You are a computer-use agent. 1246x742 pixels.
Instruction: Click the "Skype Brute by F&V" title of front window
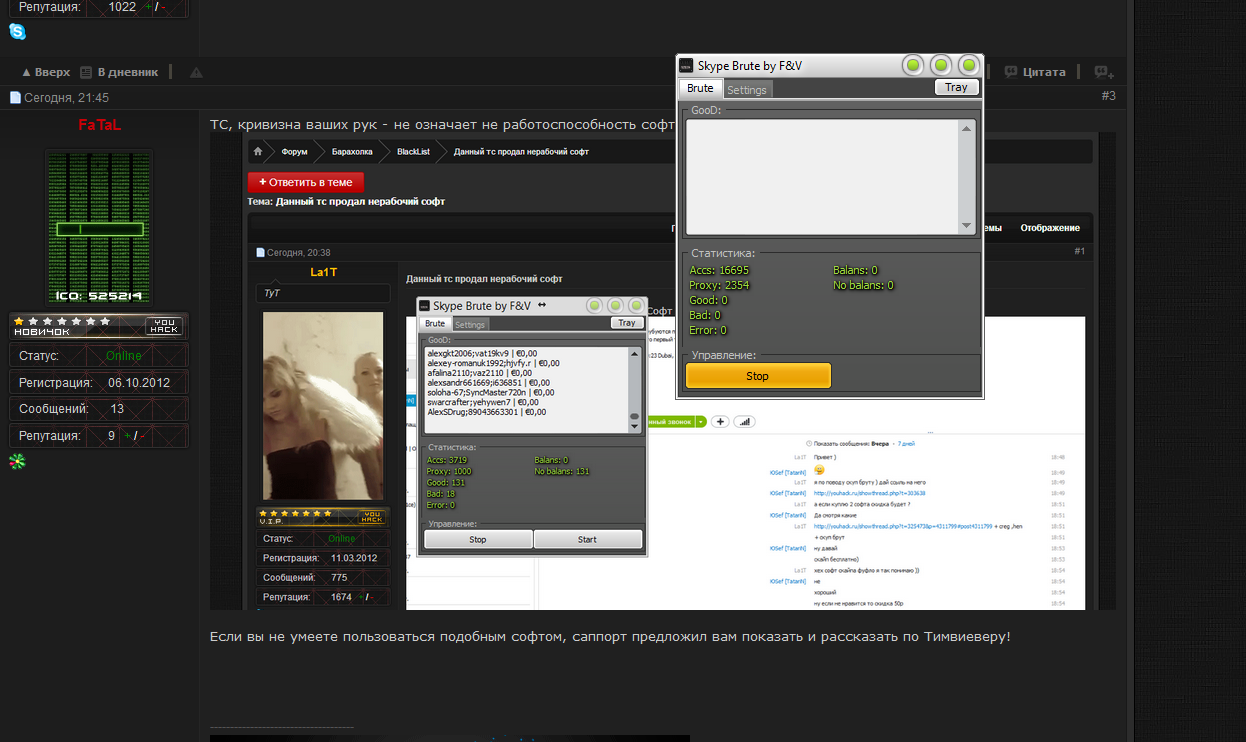point(750,66)
